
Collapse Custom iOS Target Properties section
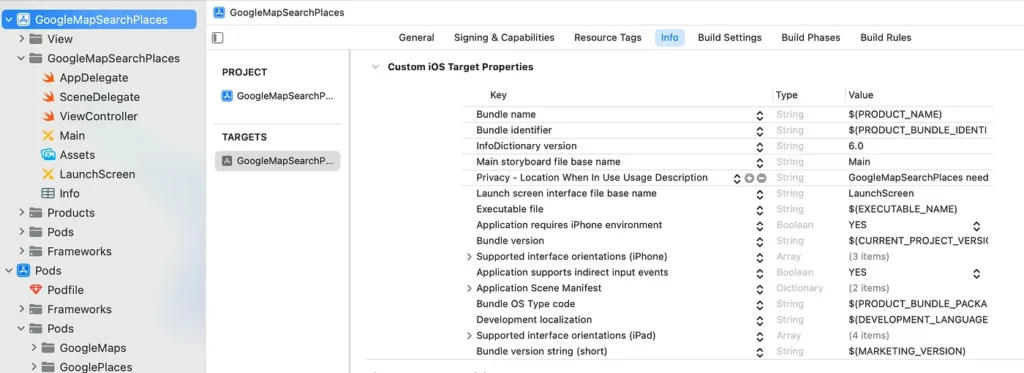tap(375, 67)
